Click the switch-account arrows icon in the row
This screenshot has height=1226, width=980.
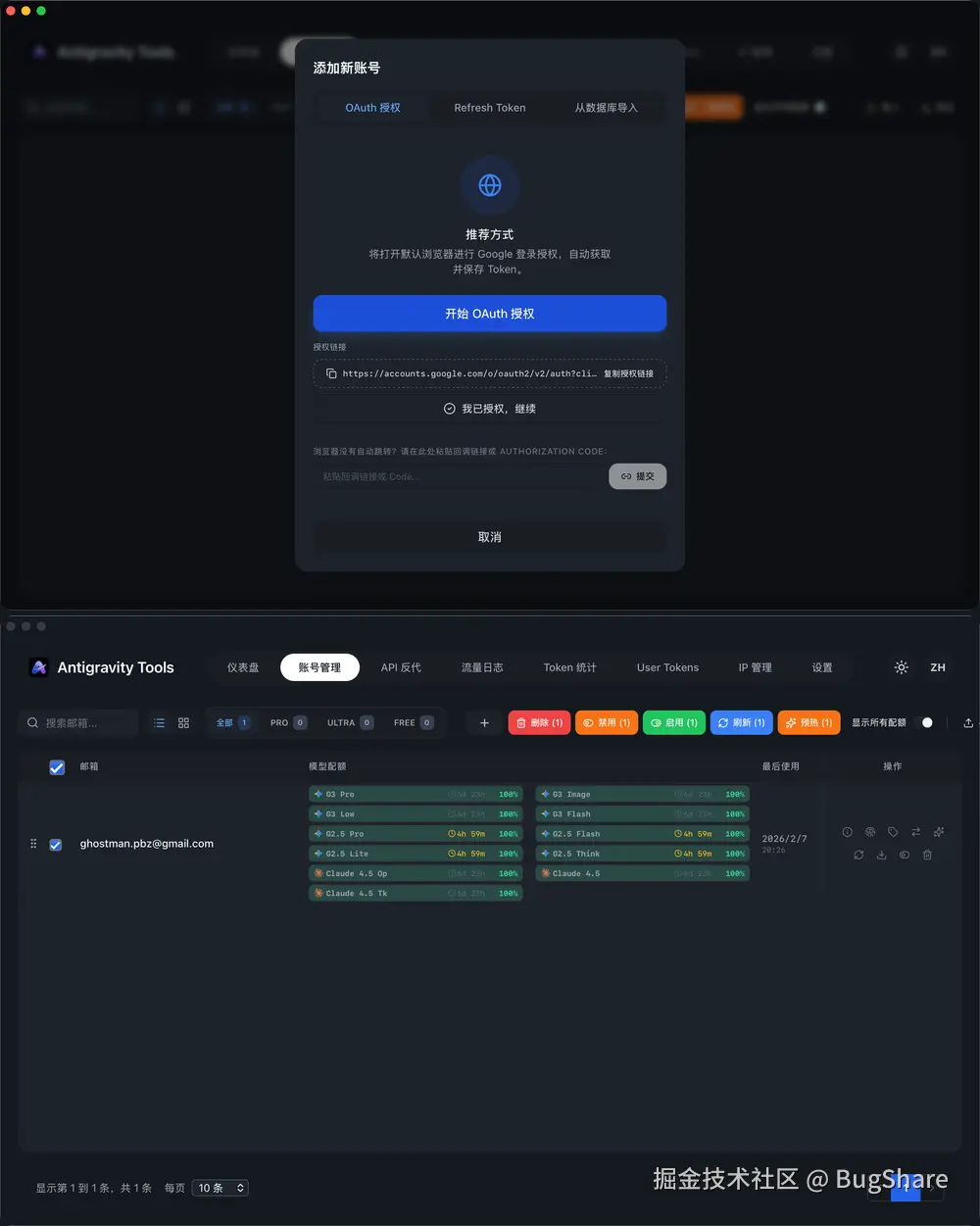pos(915,832)
